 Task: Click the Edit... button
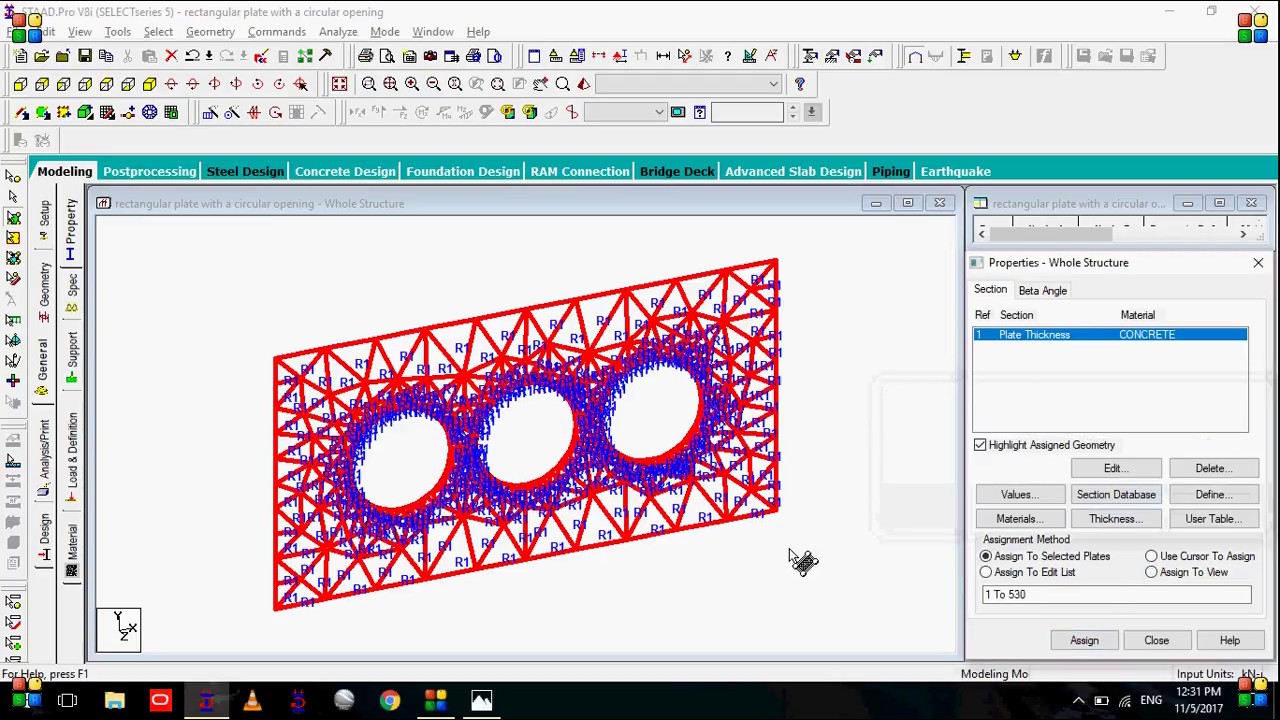point(1116,469)
